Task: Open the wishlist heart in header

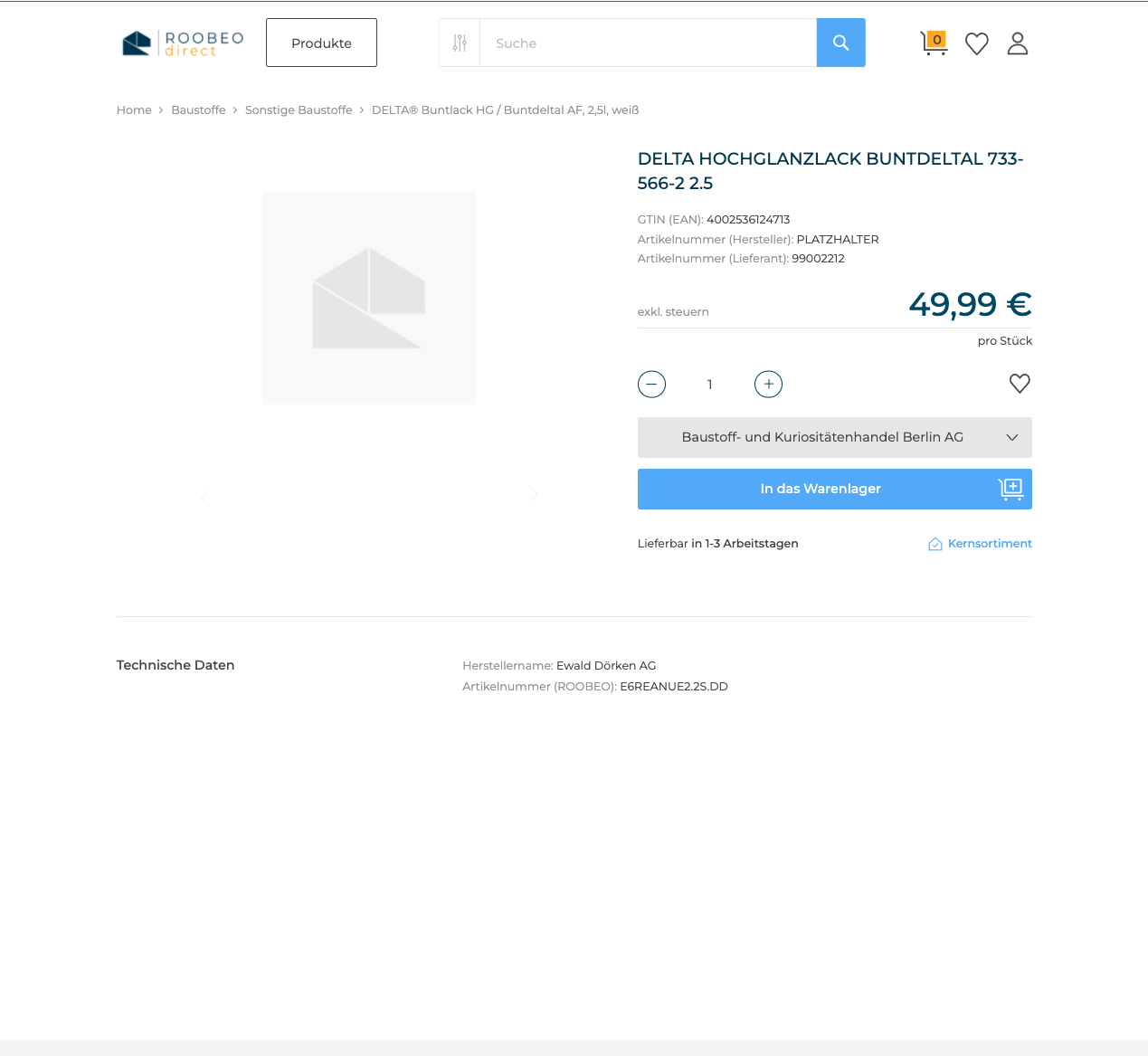Action: [977, 43]
